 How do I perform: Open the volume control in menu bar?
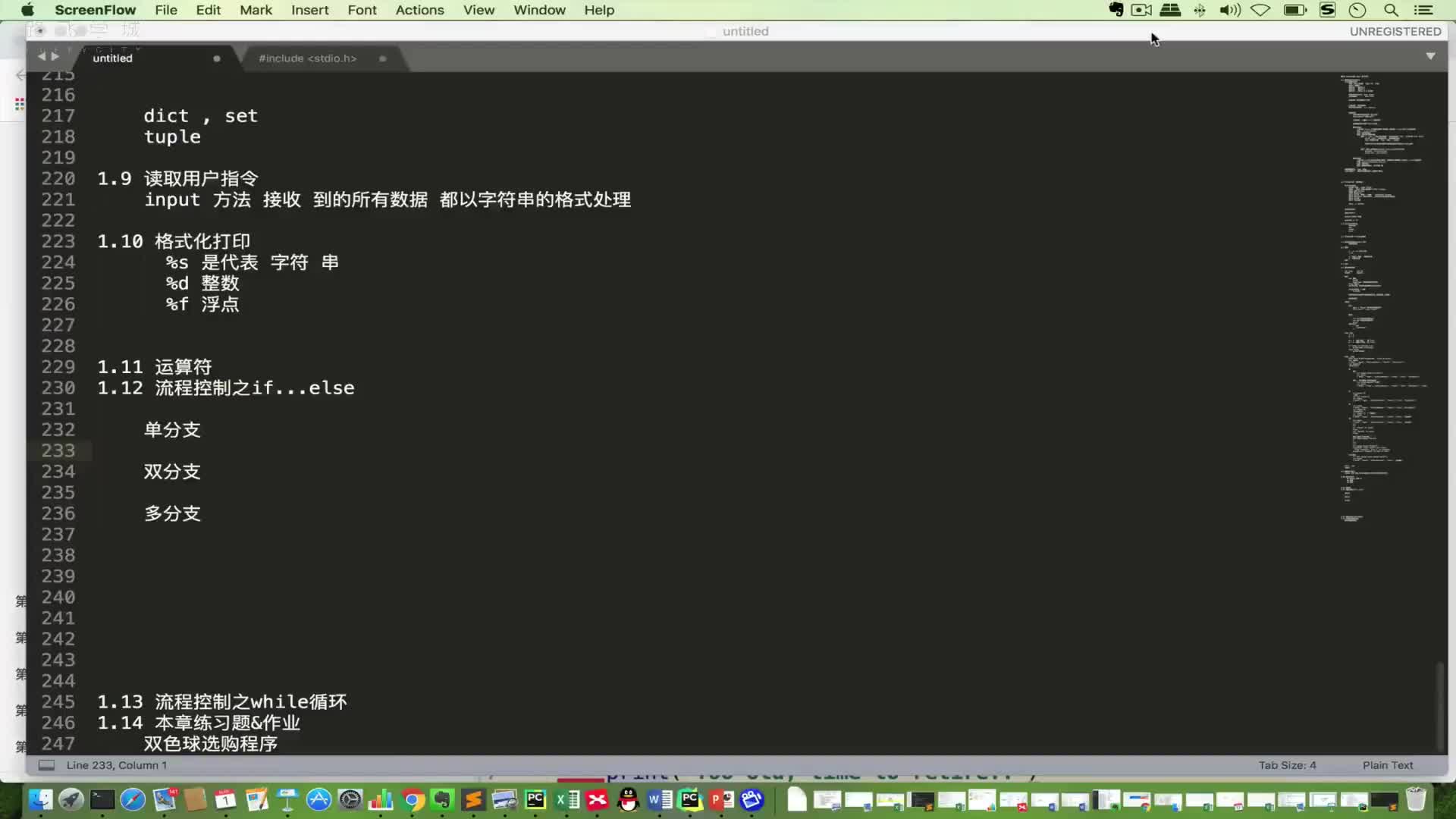click(x=1229, y=10)
